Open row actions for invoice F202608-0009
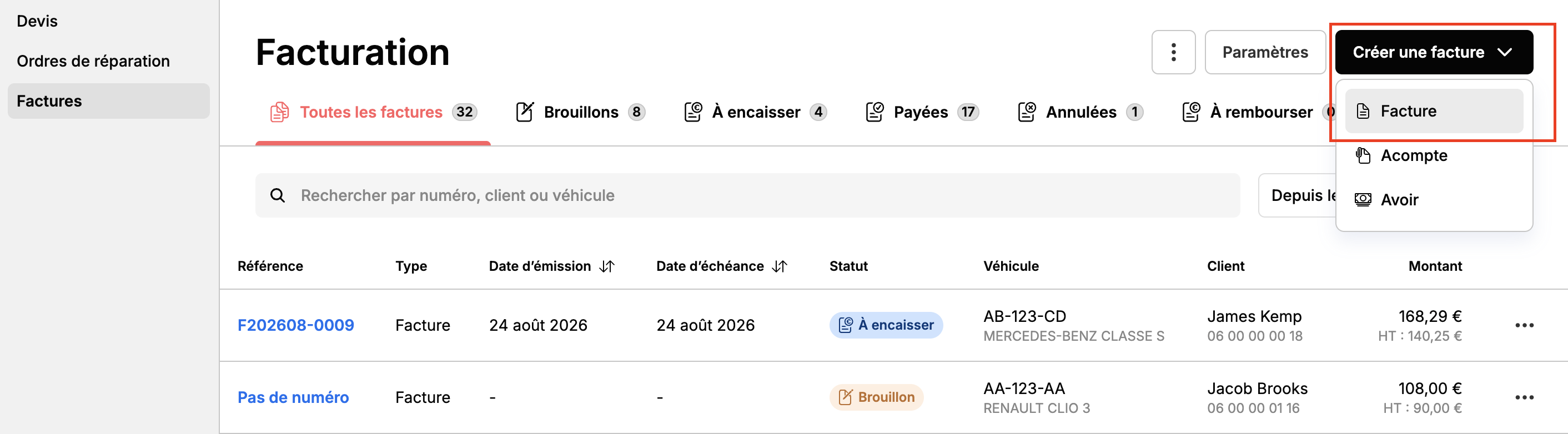The width and height of the screenshot is (1568, 434). tap(1524, 325)
